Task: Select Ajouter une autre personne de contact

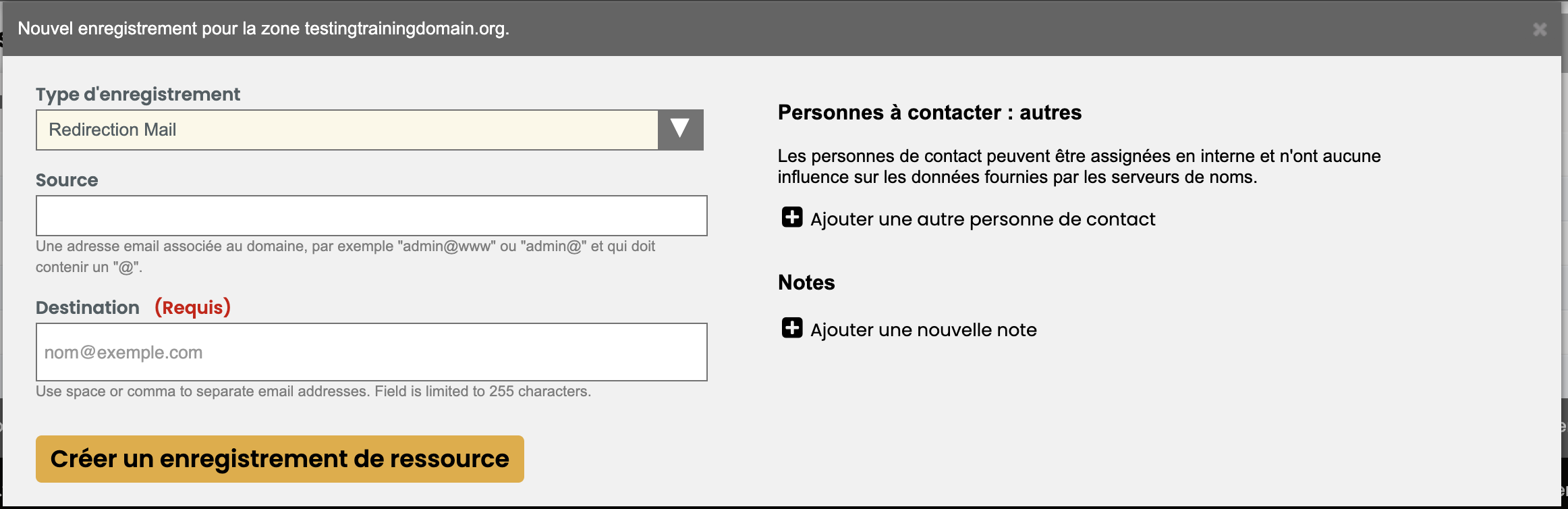Action: [982, 219]
